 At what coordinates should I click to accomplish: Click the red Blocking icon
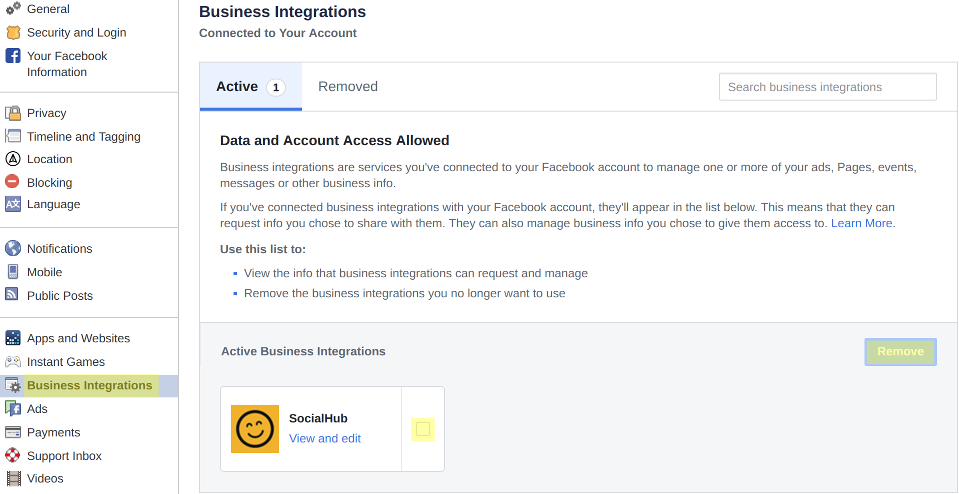click(13, 182)
